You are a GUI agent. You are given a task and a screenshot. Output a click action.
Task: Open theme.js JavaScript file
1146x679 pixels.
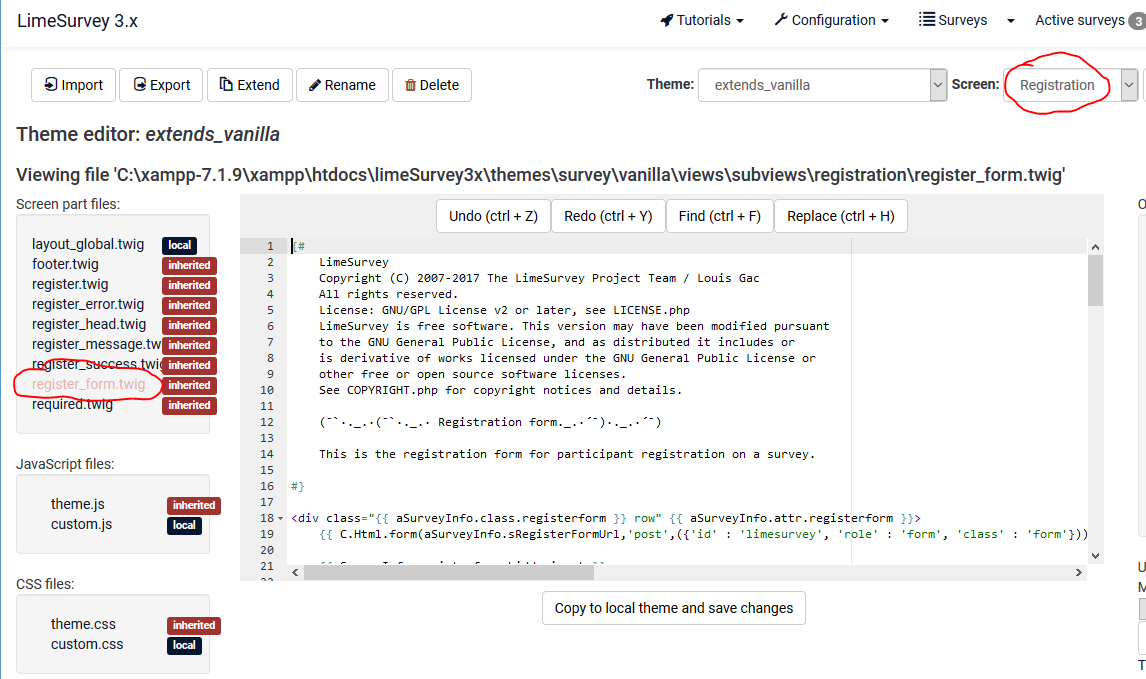[77, 504]
